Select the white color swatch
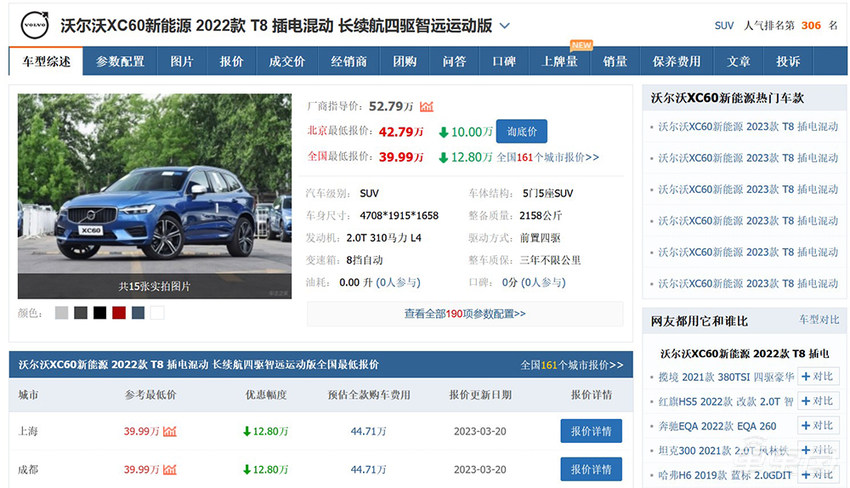850x488 pixels. coord(157,312)
